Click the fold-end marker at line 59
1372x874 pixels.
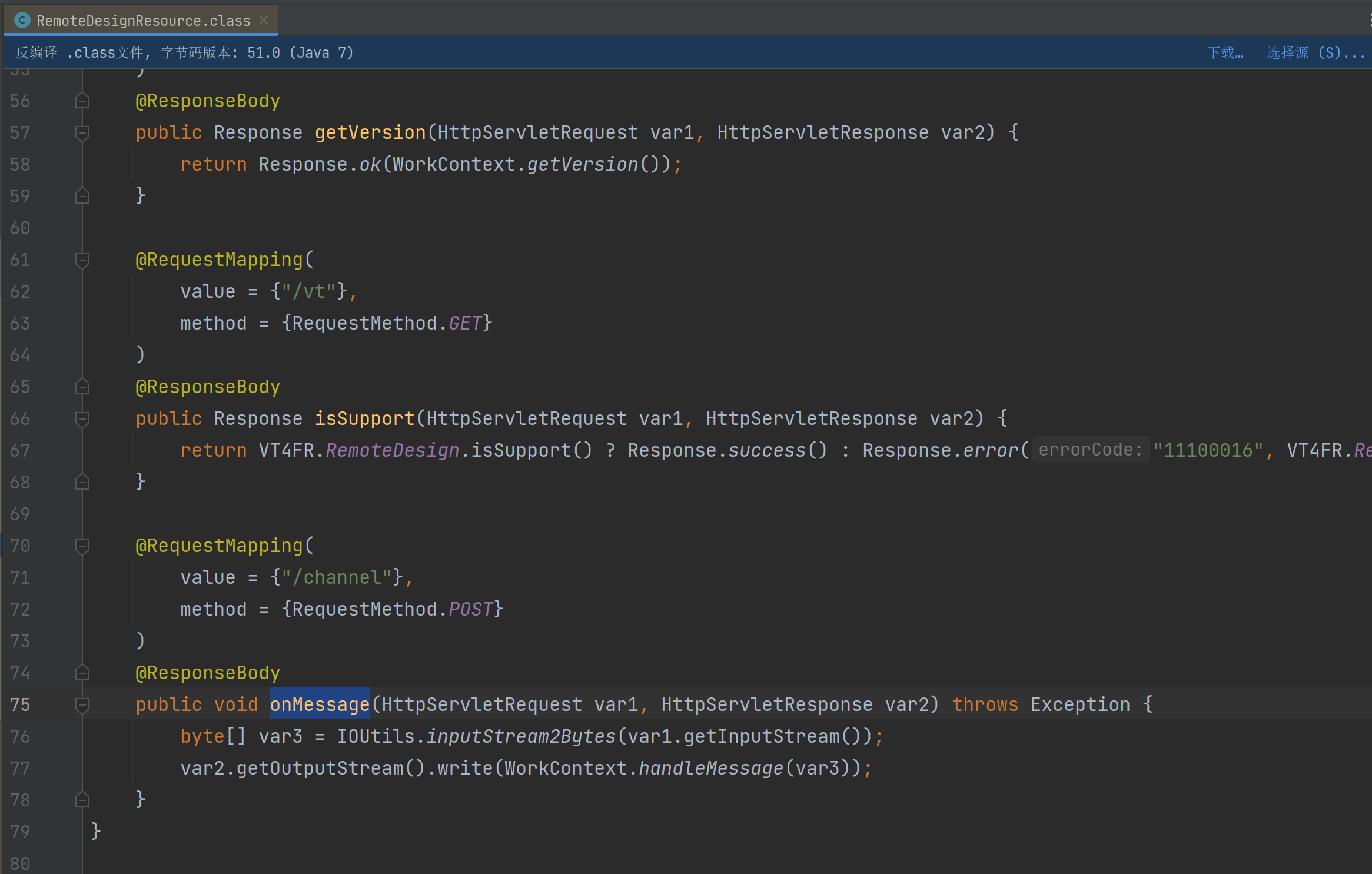82,196
